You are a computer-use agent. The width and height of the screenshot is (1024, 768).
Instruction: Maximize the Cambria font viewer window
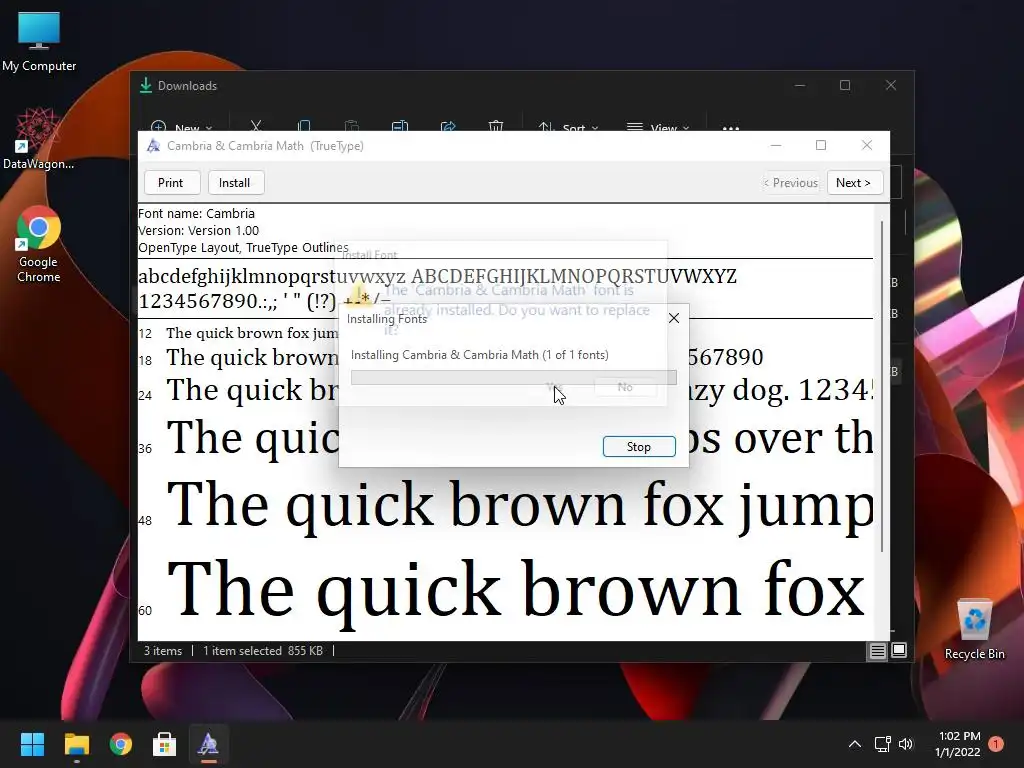point(821,146)
